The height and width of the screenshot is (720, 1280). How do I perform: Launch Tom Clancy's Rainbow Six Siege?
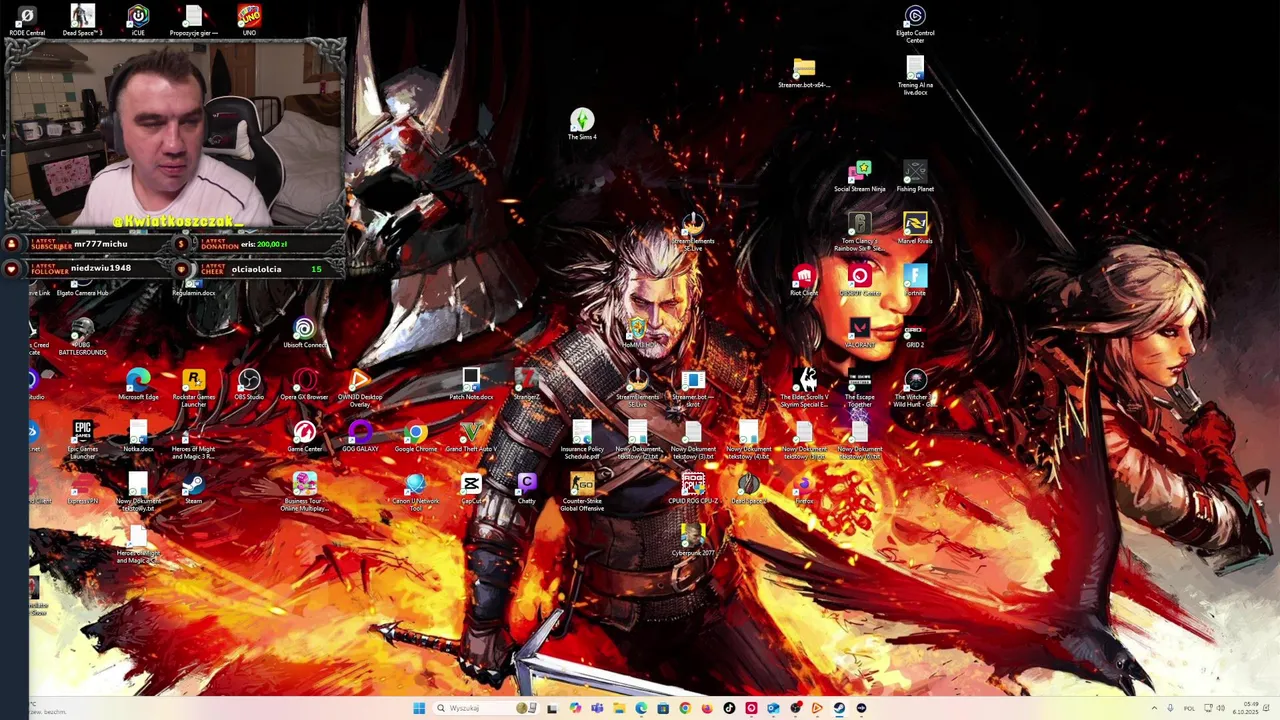[x=860, y=232]
